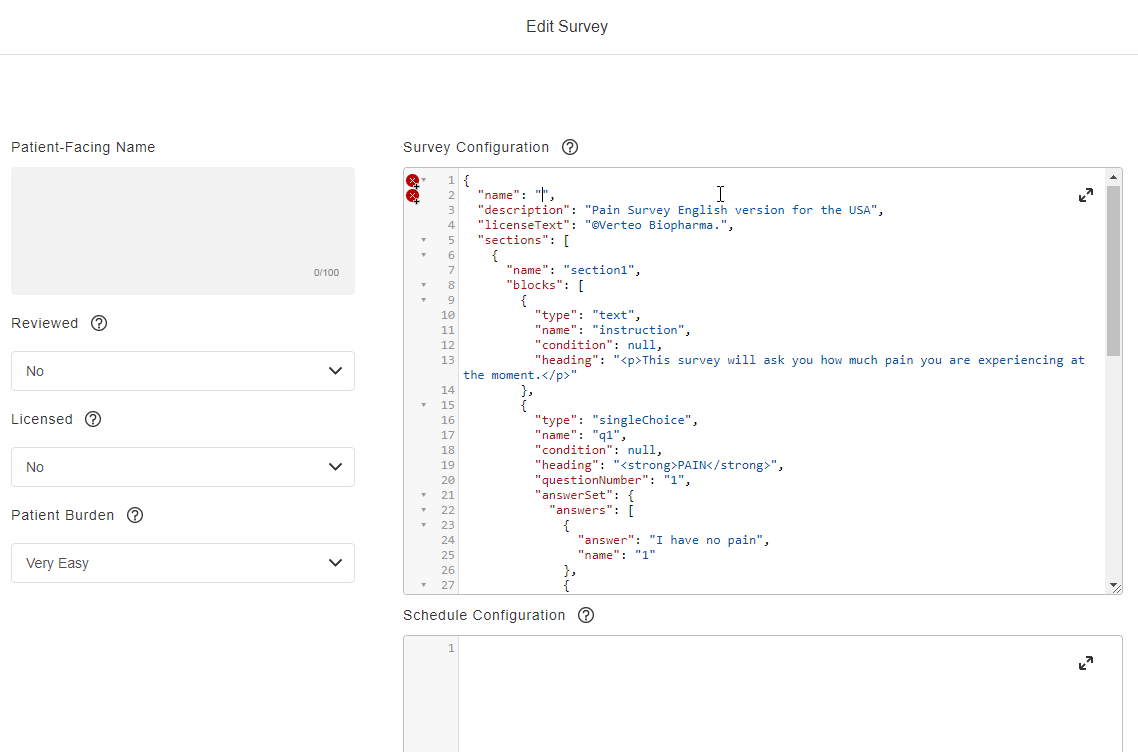The height and width of the screenshot is (752, 1138).
Task: Click help icon next to Survey Configuration
Action: click(570, 147)
